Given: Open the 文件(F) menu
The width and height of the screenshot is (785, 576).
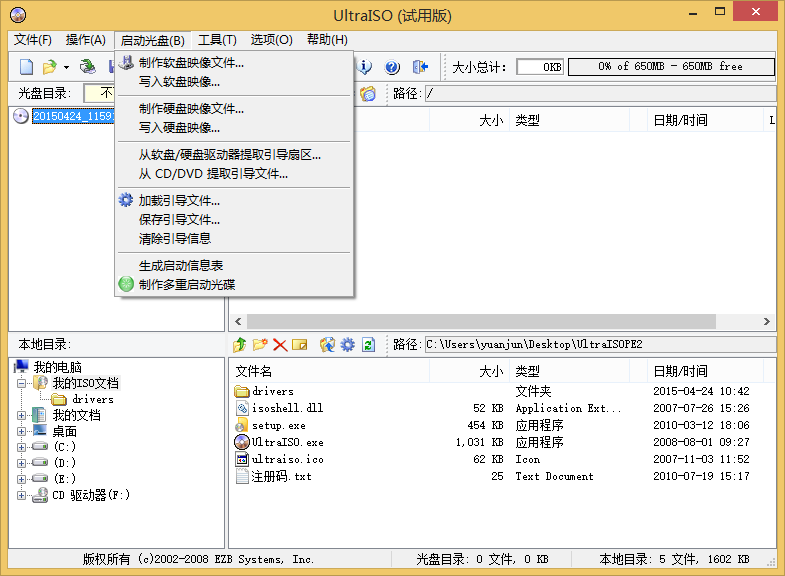Looking at the screenshot, I should 33,40.
